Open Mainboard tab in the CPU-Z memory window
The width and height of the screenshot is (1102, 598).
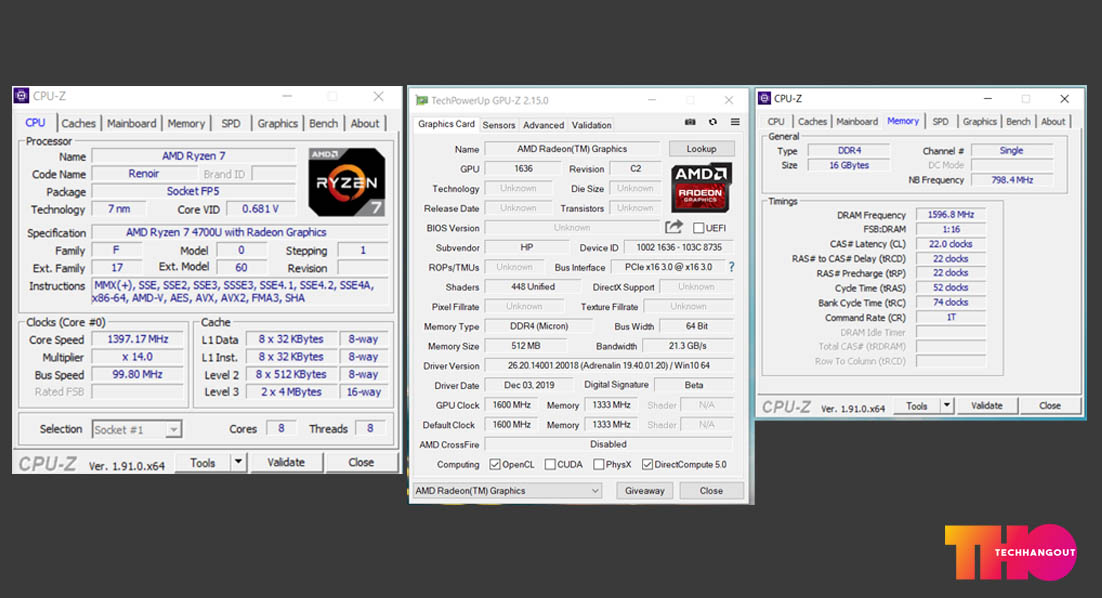coord(857,122)
